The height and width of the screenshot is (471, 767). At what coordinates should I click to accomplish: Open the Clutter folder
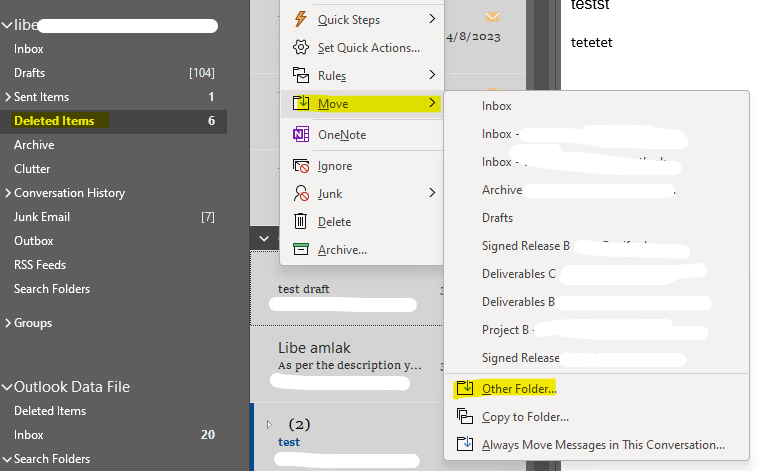[x=113, y=169]
